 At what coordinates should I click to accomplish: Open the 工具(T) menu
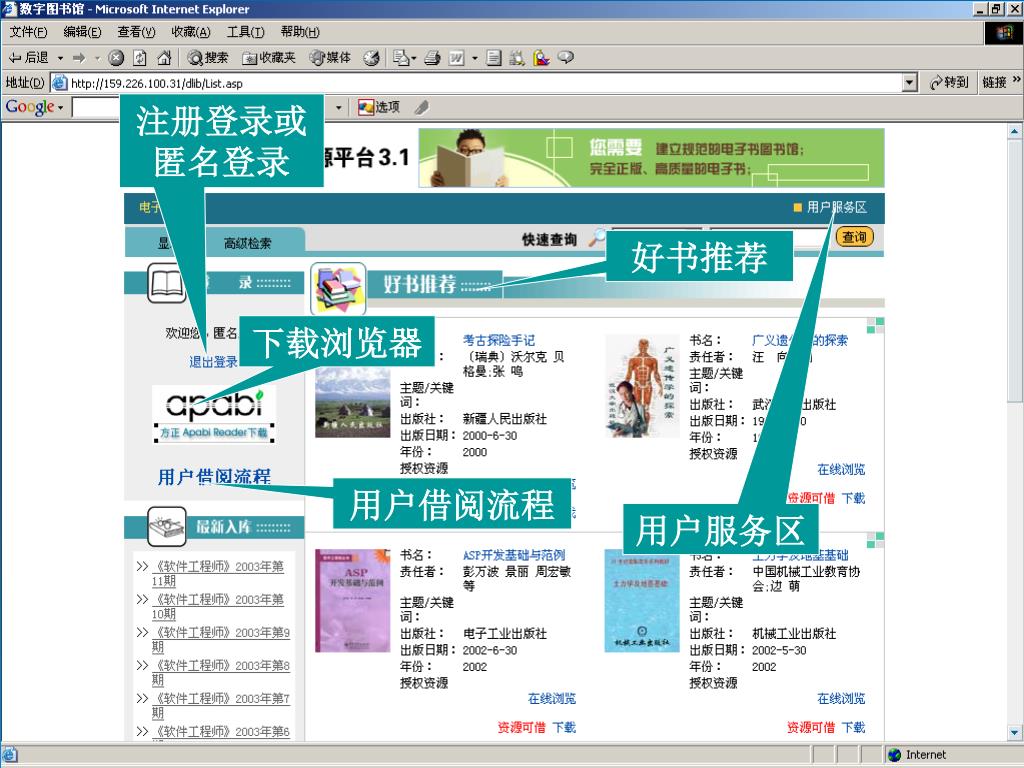pyautogui.click(x=245, y=32)
